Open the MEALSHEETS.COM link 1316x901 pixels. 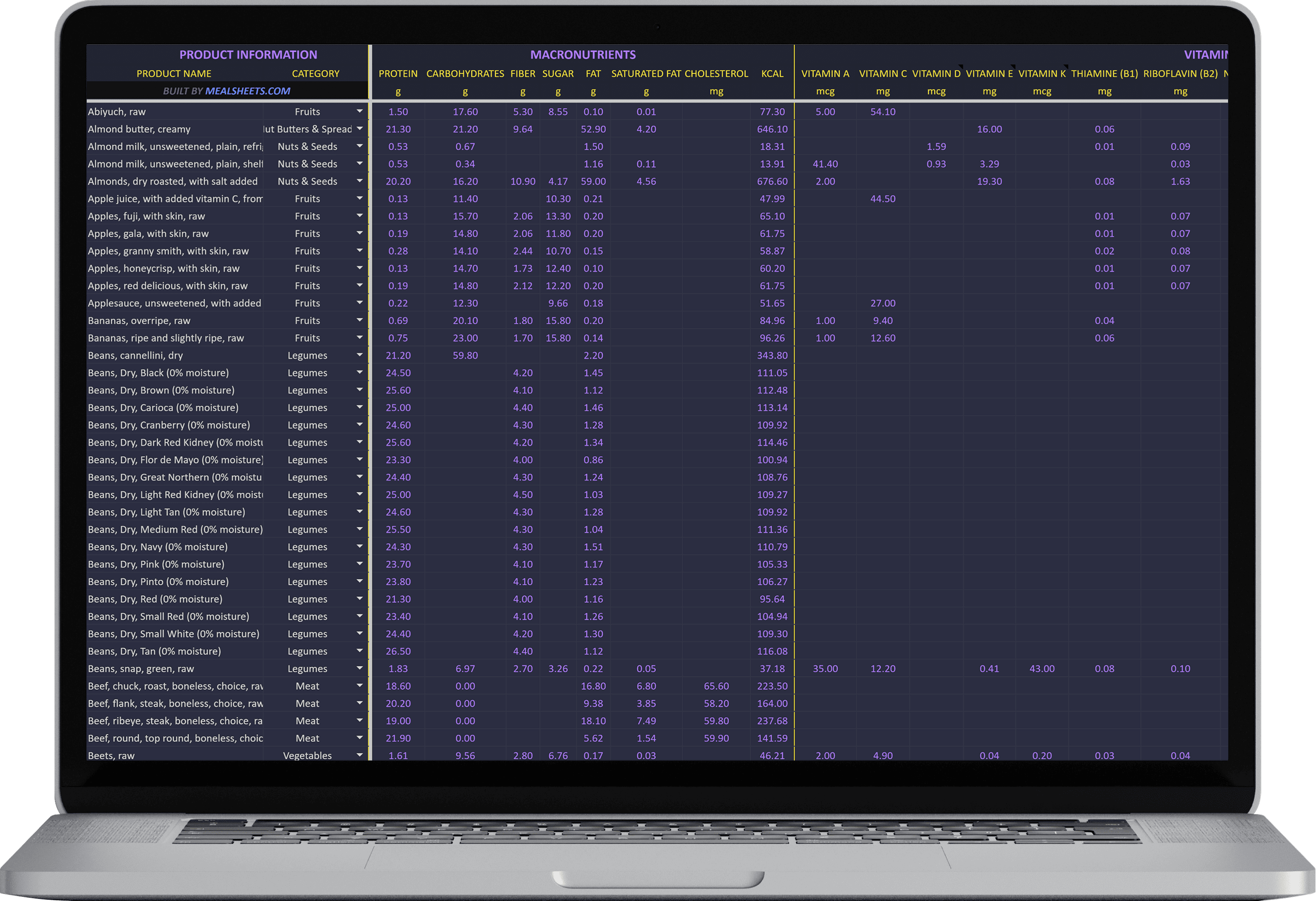pyautogui.click(x=247, y=91)
